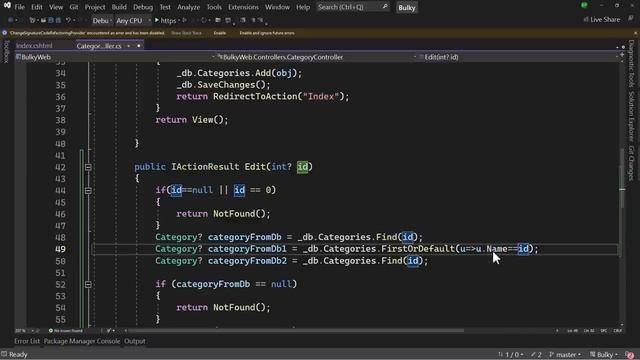Viewport: 640px width, 360px height.
Task: Click the Visual Studio logo icon
Action: pos(7,6)
